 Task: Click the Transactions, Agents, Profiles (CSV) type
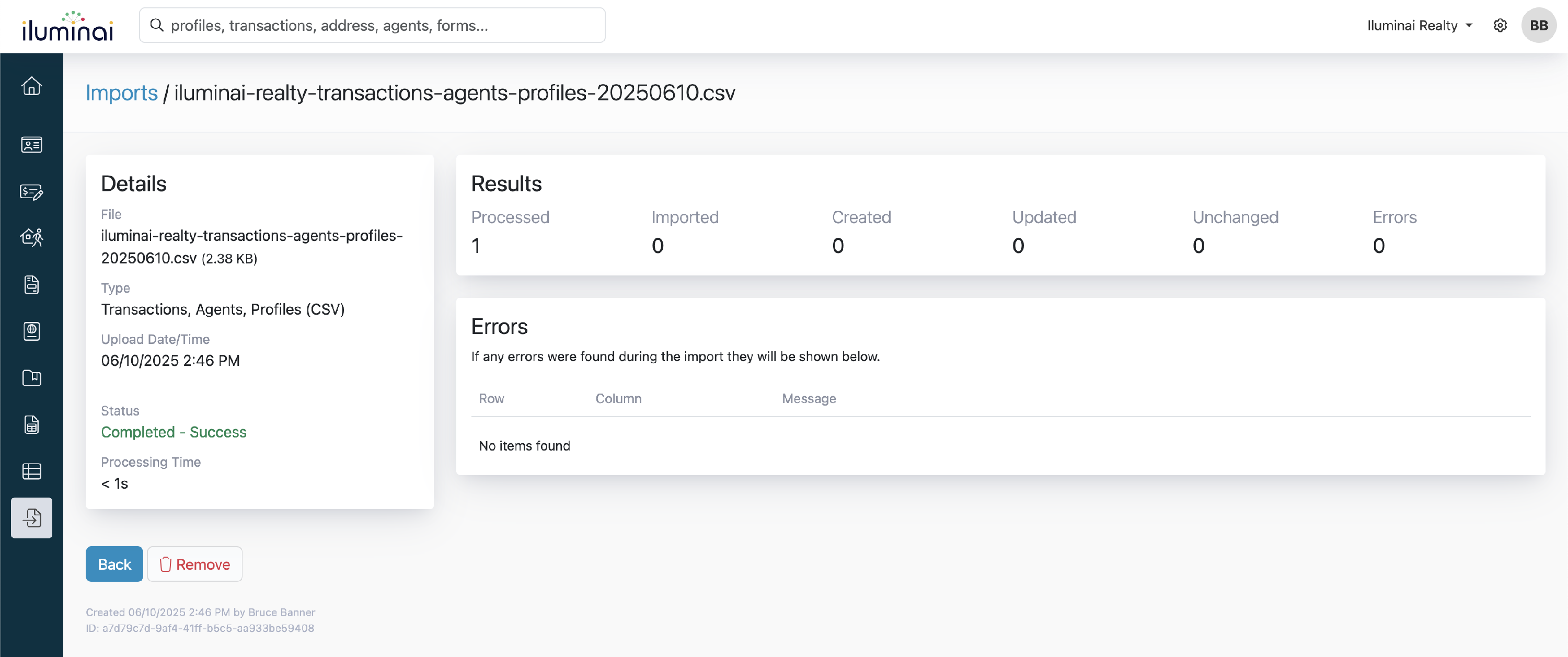223,309
